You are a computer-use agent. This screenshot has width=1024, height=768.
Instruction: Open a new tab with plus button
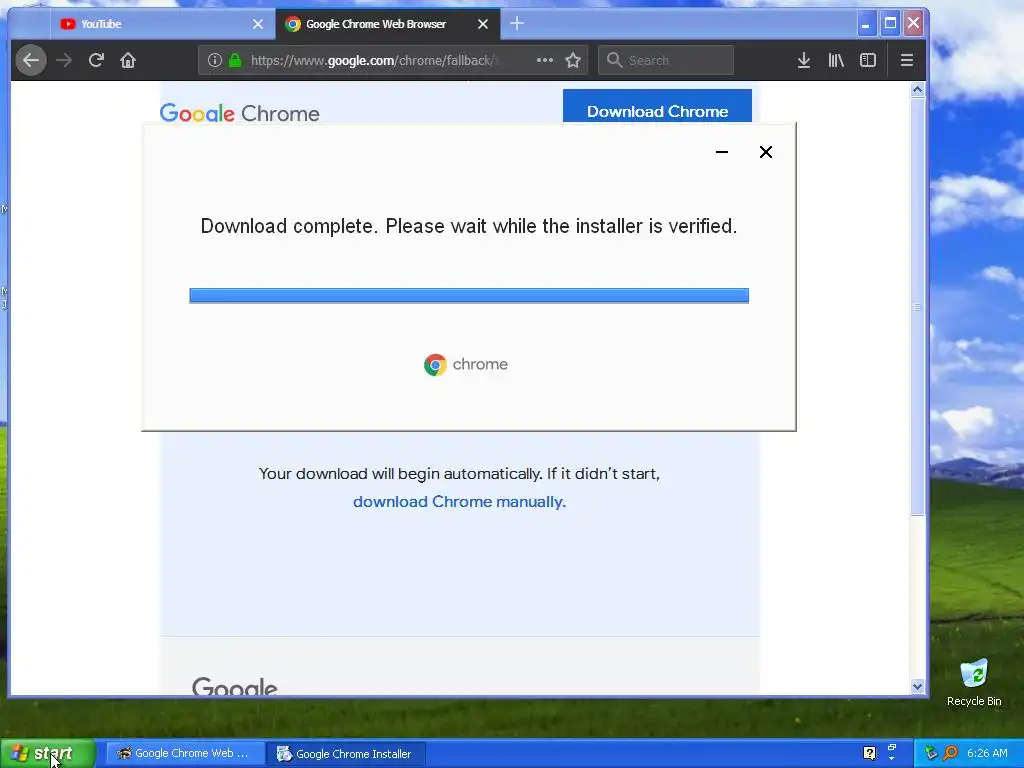tap(517, 24)
